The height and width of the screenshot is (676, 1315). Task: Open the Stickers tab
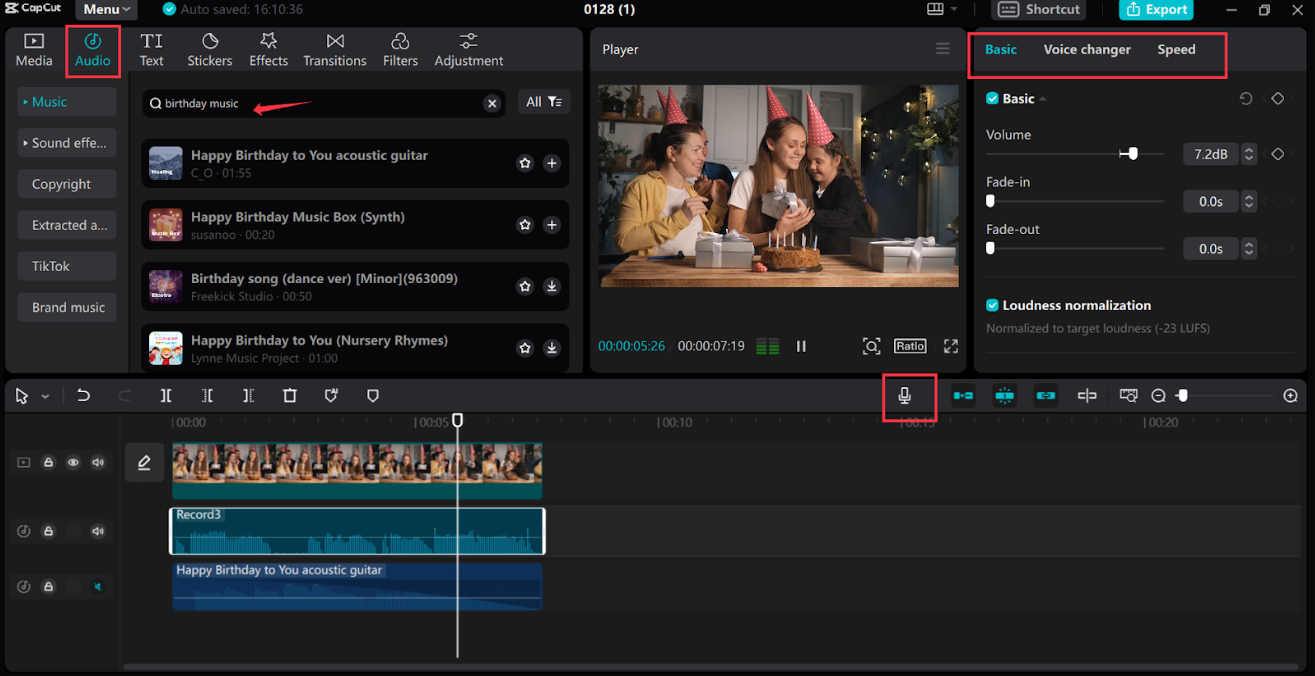210,50
